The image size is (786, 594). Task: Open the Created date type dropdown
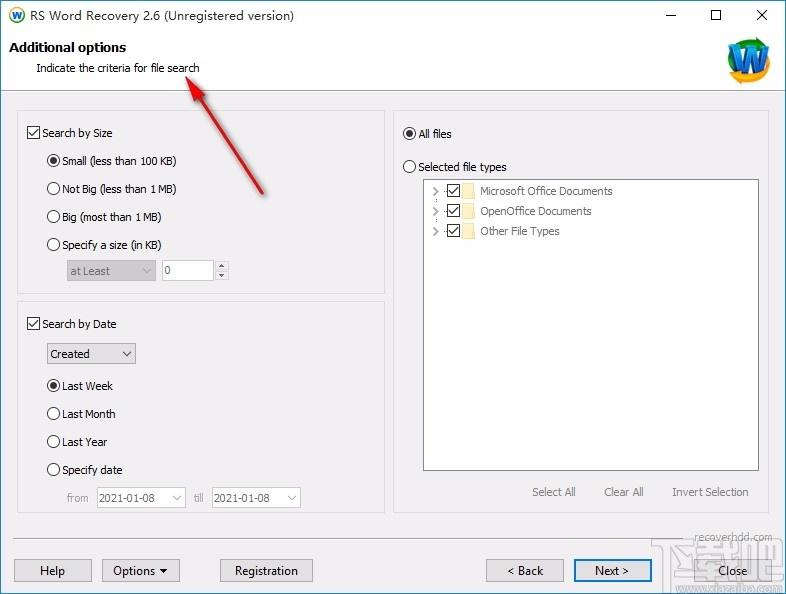[91, 354]
